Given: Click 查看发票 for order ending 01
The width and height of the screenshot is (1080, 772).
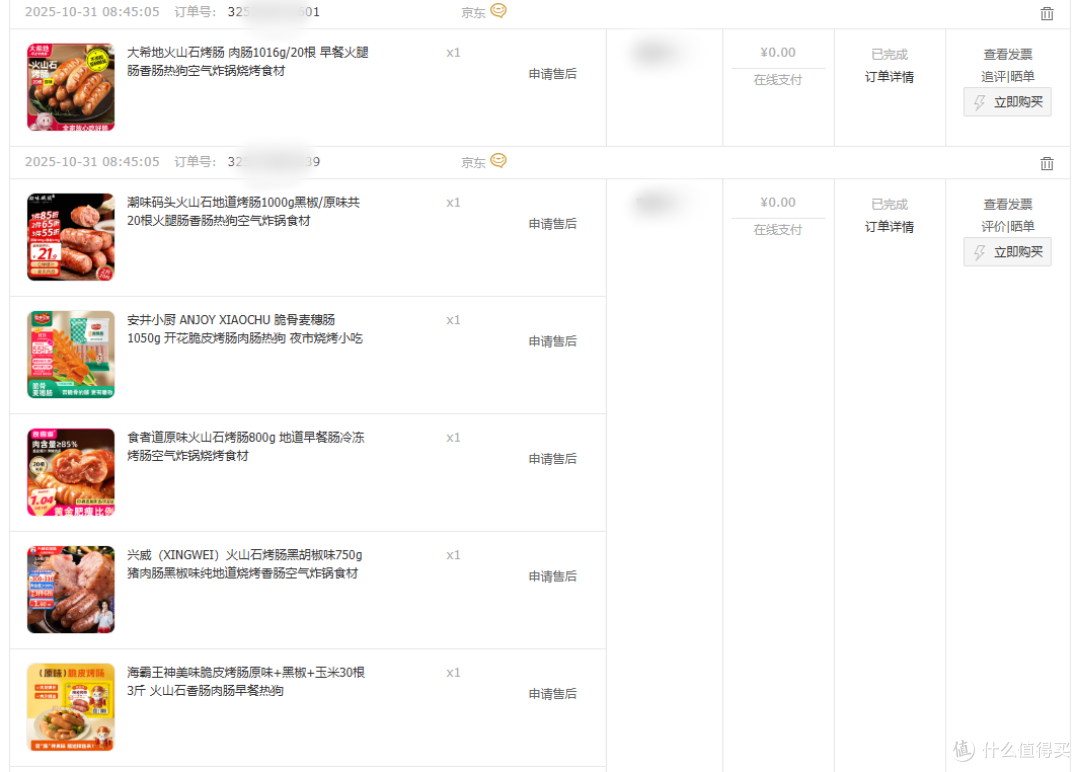Looking at the screenshot, I should point(1008,54).
